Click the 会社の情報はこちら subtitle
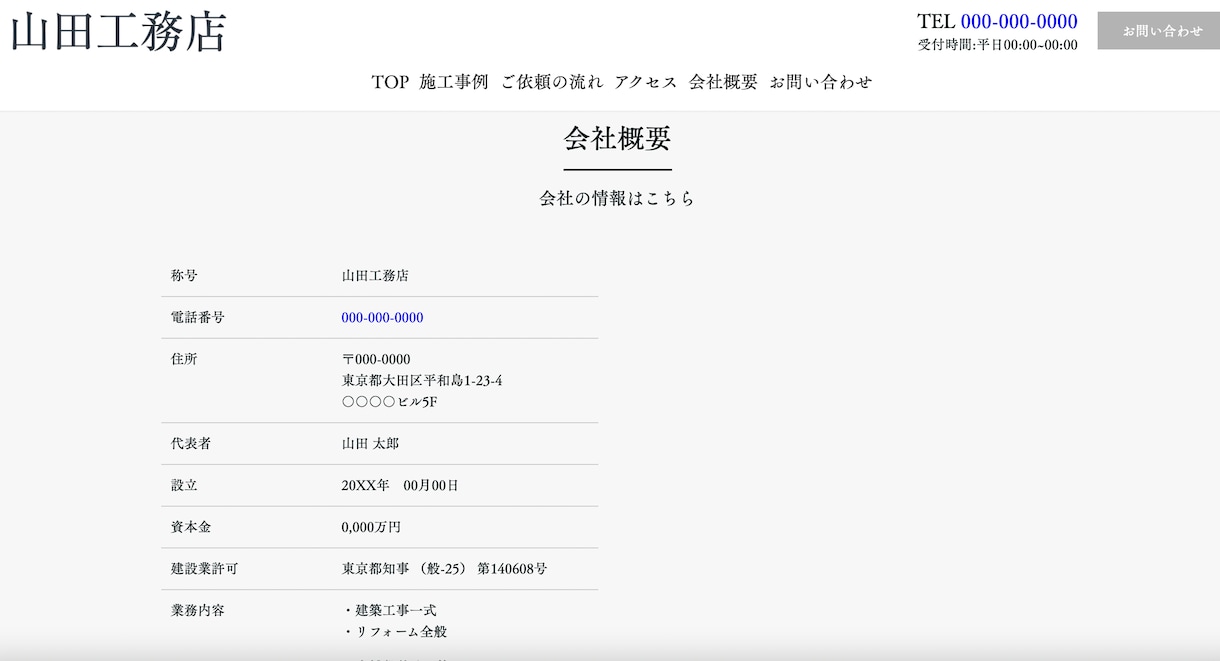Viewport: 1220px width, 661px height. tap(617, 198)
